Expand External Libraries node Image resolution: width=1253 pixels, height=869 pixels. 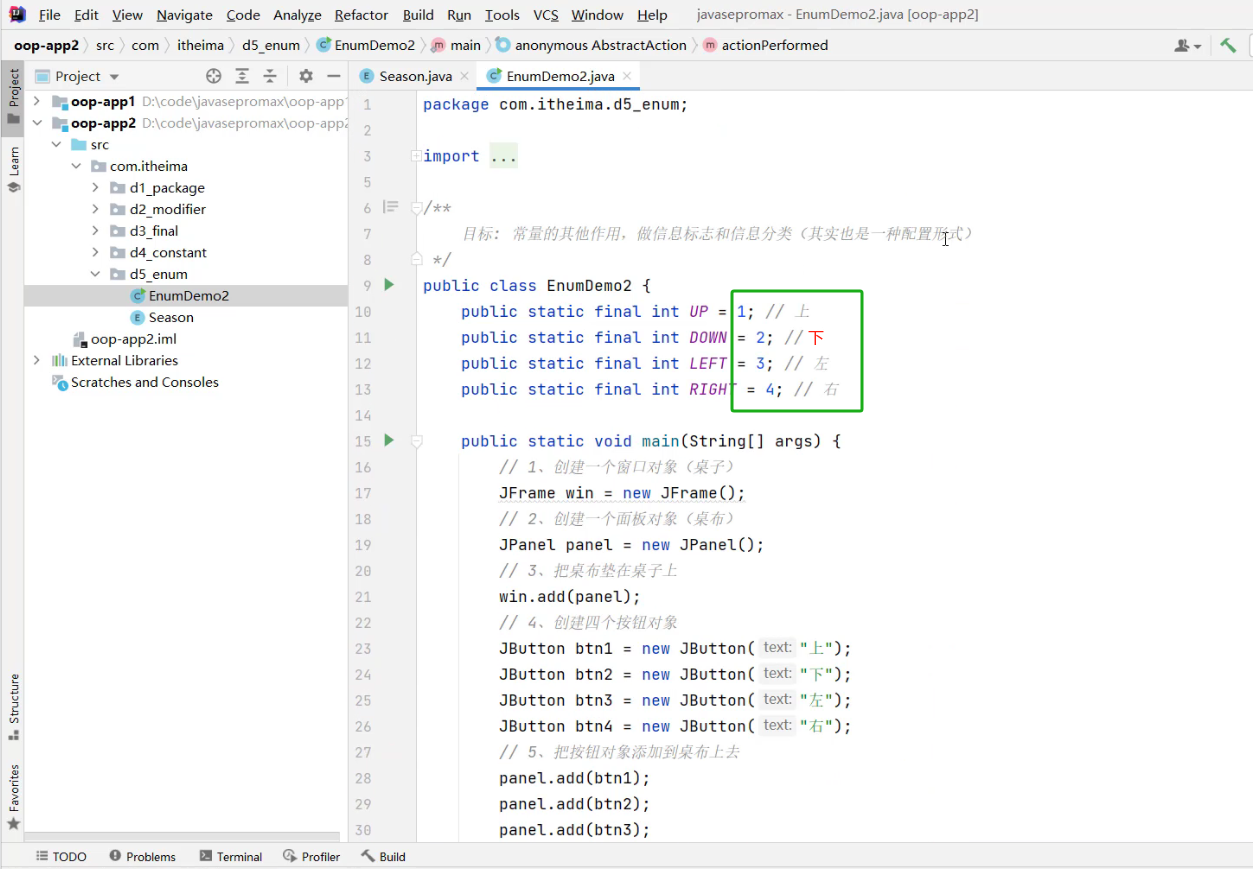click(37, 360)
